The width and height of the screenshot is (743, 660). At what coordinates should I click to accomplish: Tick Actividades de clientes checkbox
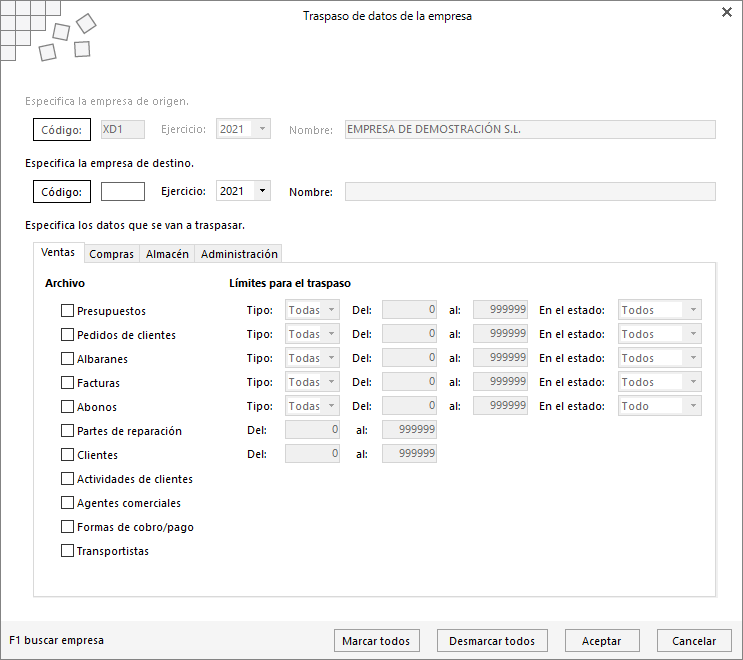coord(67,479)
